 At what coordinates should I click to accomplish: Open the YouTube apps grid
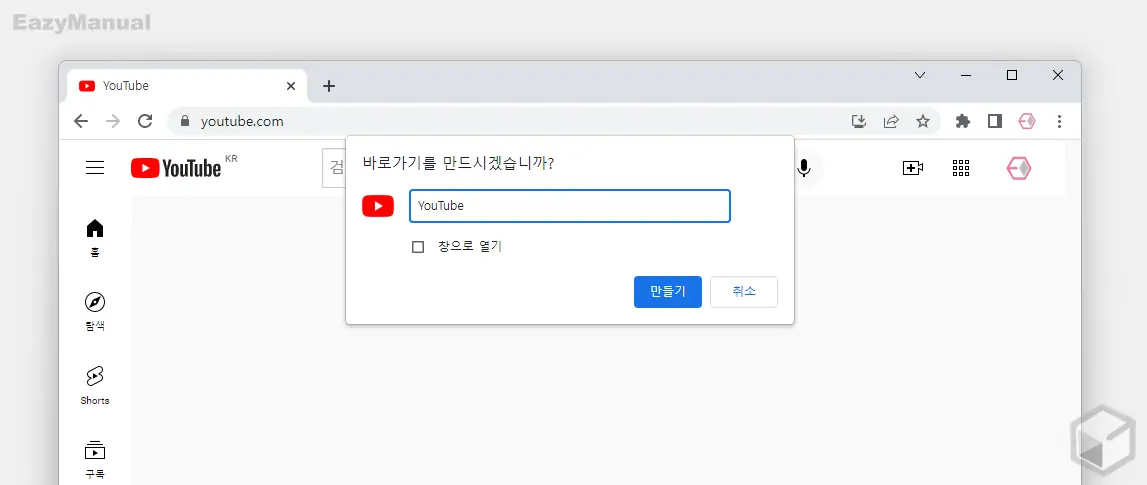(961, 168)
